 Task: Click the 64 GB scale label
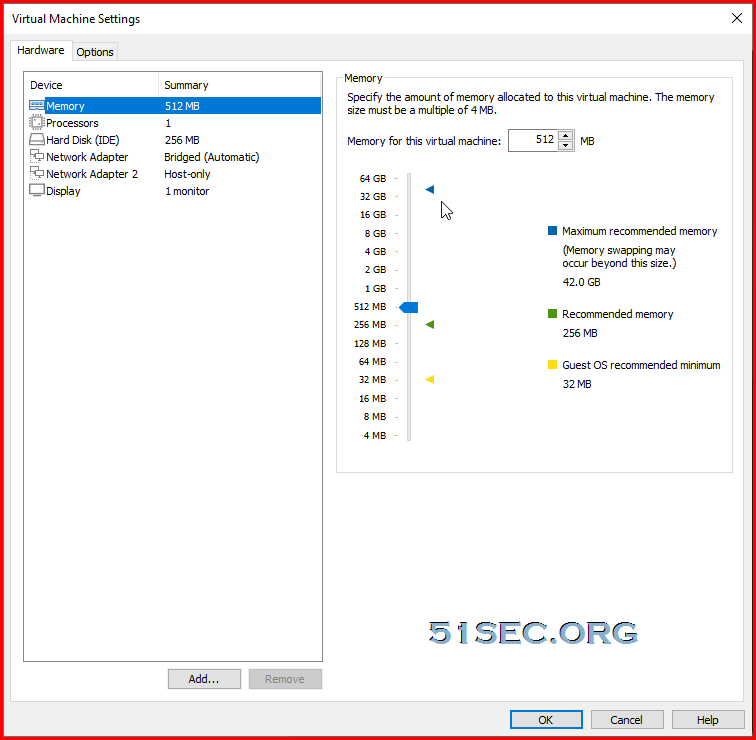pyautogui.click(x=373, y=178)
